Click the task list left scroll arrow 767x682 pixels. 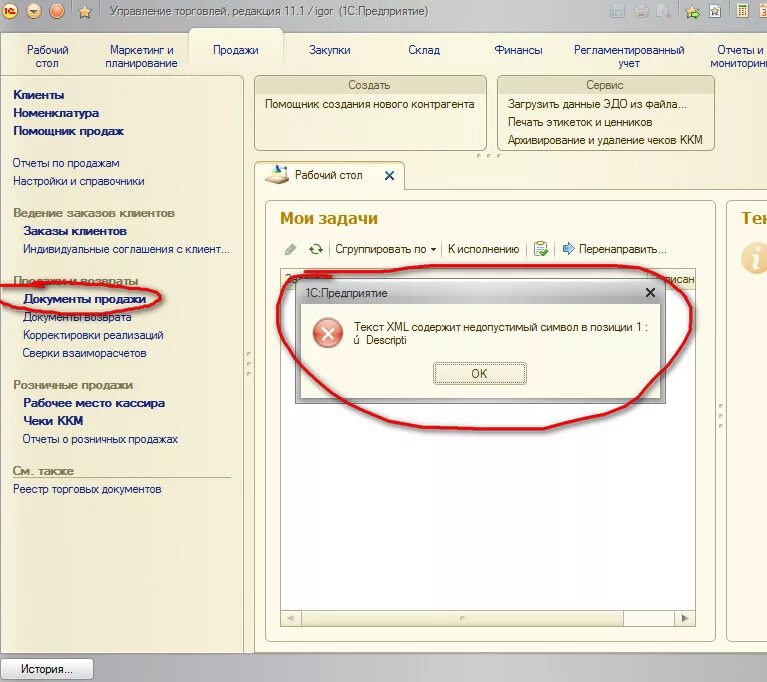[x=291, y=618]
